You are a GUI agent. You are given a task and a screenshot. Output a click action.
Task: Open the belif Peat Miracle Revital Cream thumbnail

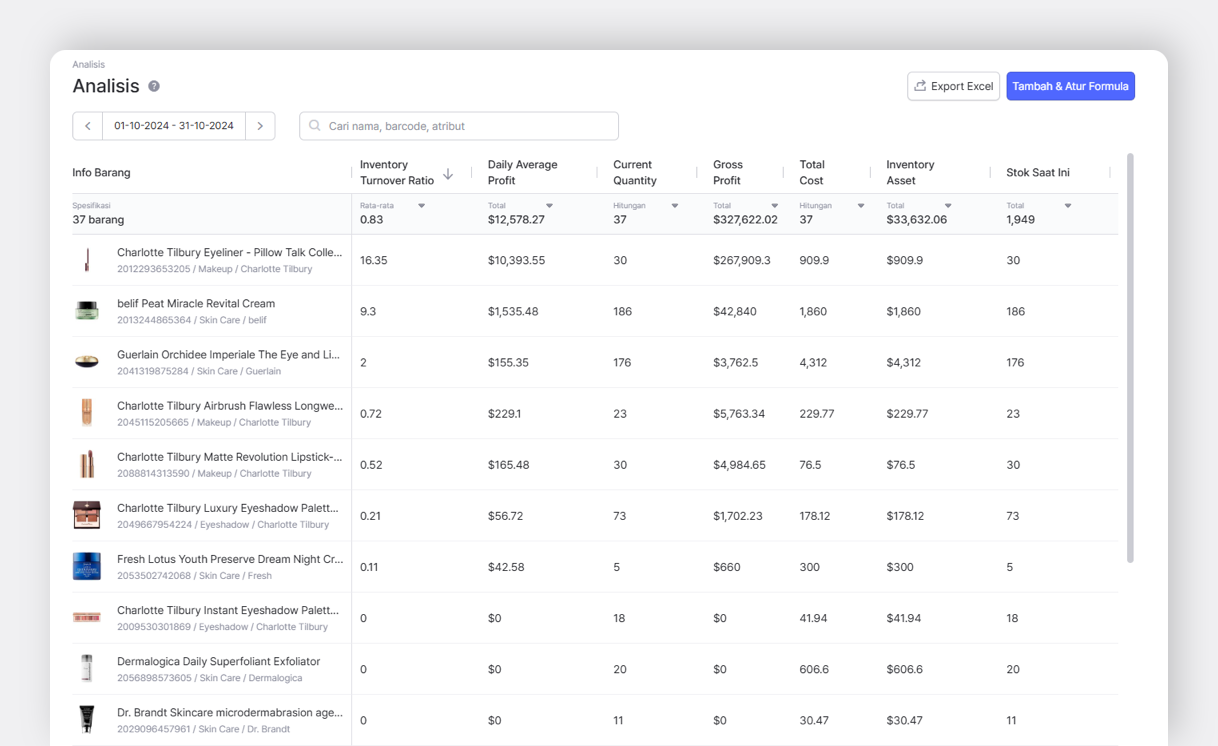[x=87, y=311]
